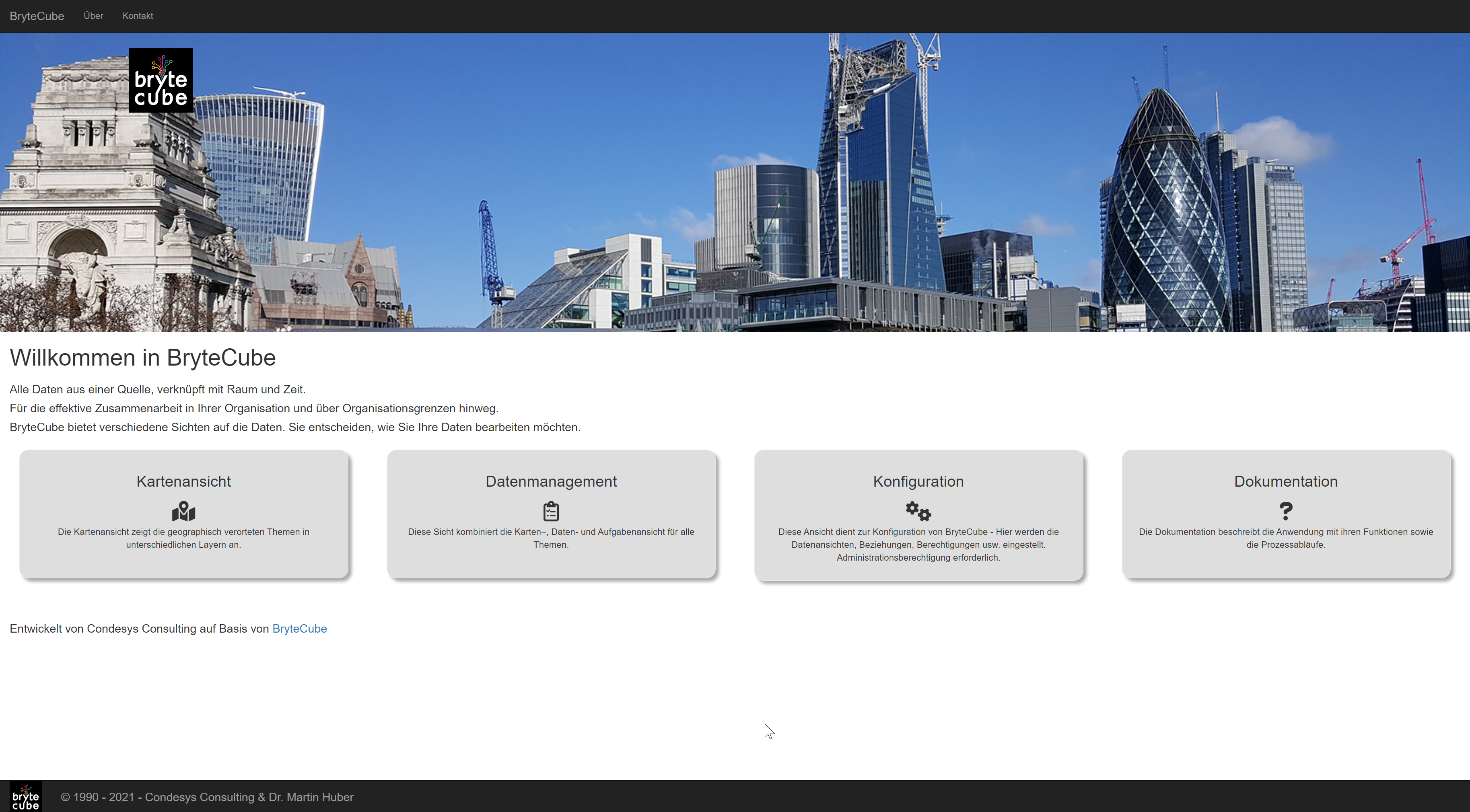Click the gears icon under Konfiguration

pos(918,511)
